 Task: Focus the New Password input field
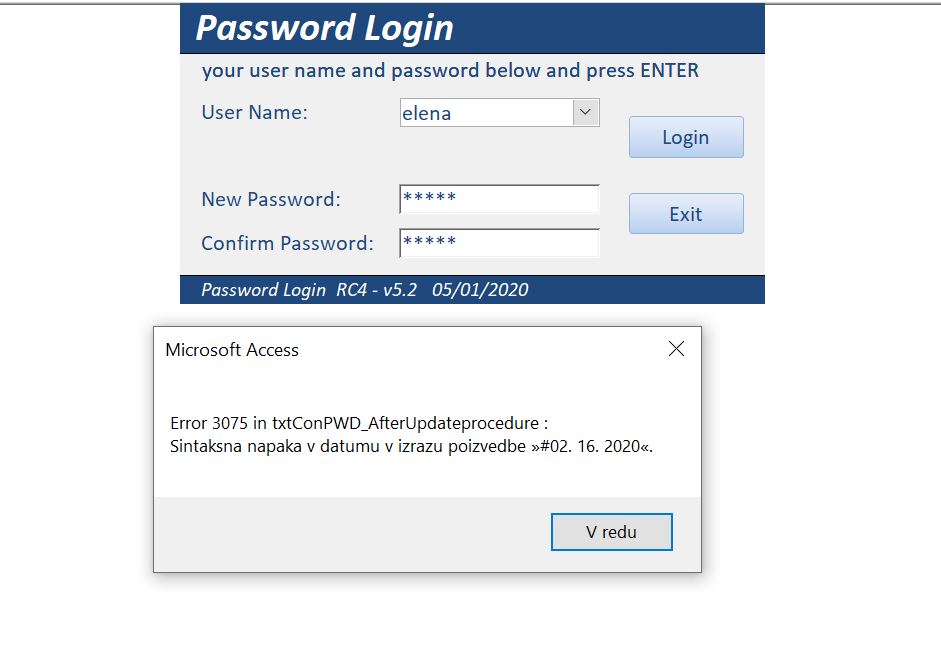pyautogui.click(x=499, y=199)
